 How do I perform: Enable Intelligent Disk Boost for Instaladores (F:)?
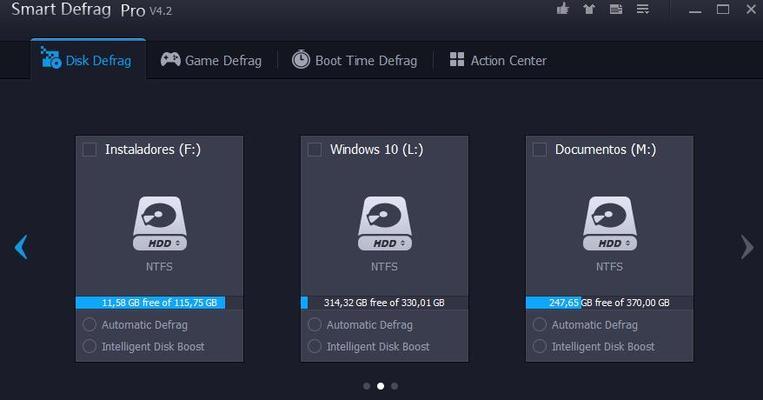(x=90, y=346)
